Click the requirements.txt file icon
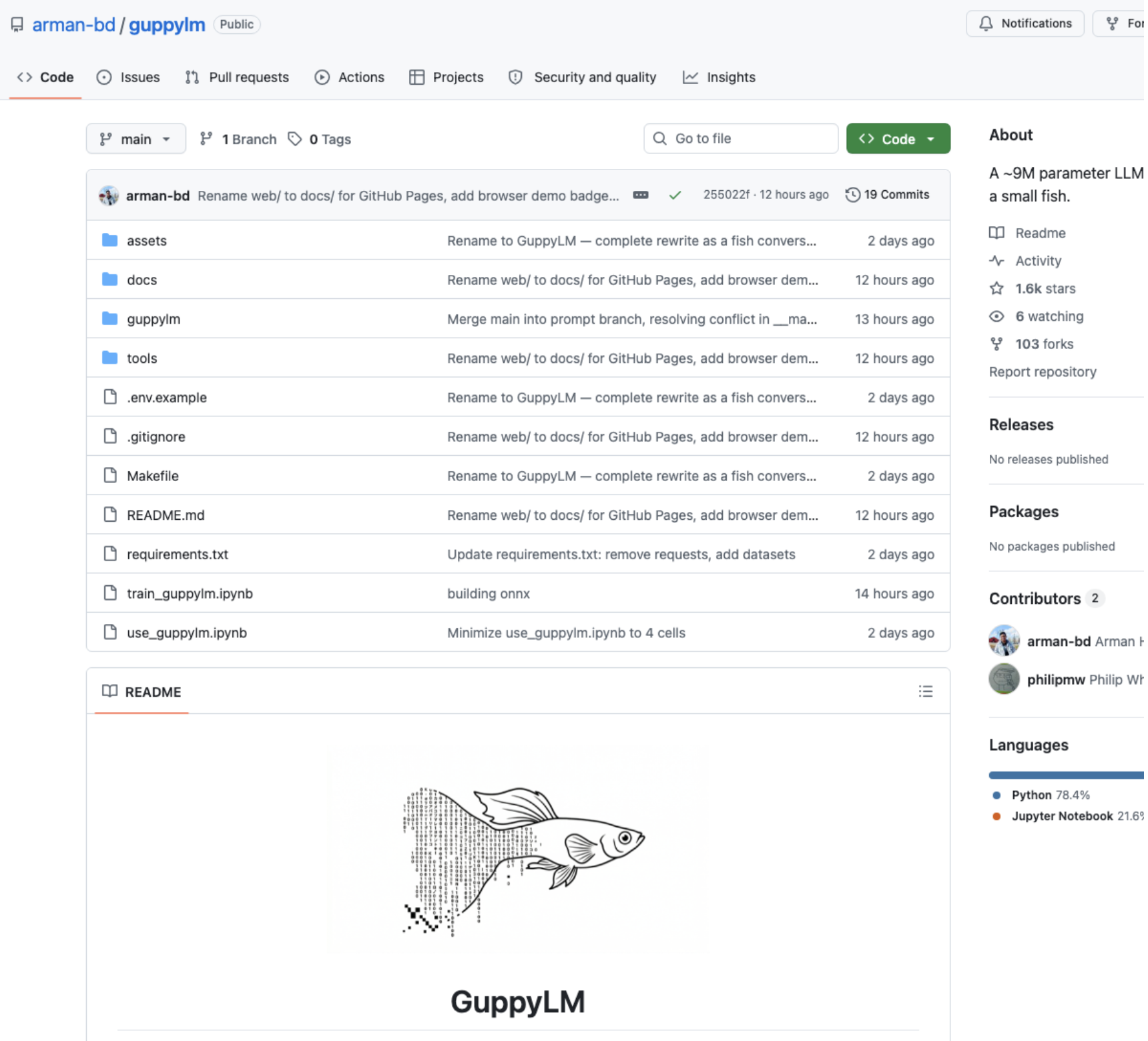The height and width of the screenshot is (1041, 1148). point(110,554)
